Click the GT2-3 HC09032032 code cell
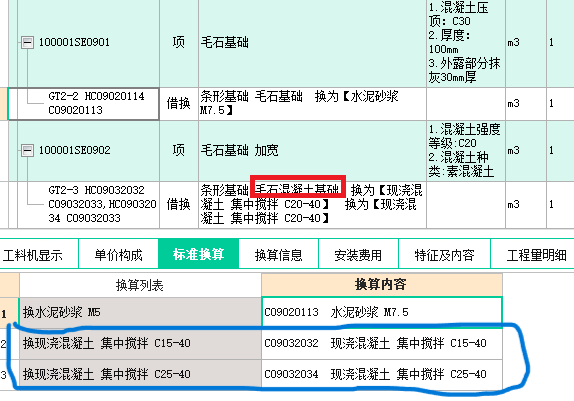574x401 pixels. 88,204
